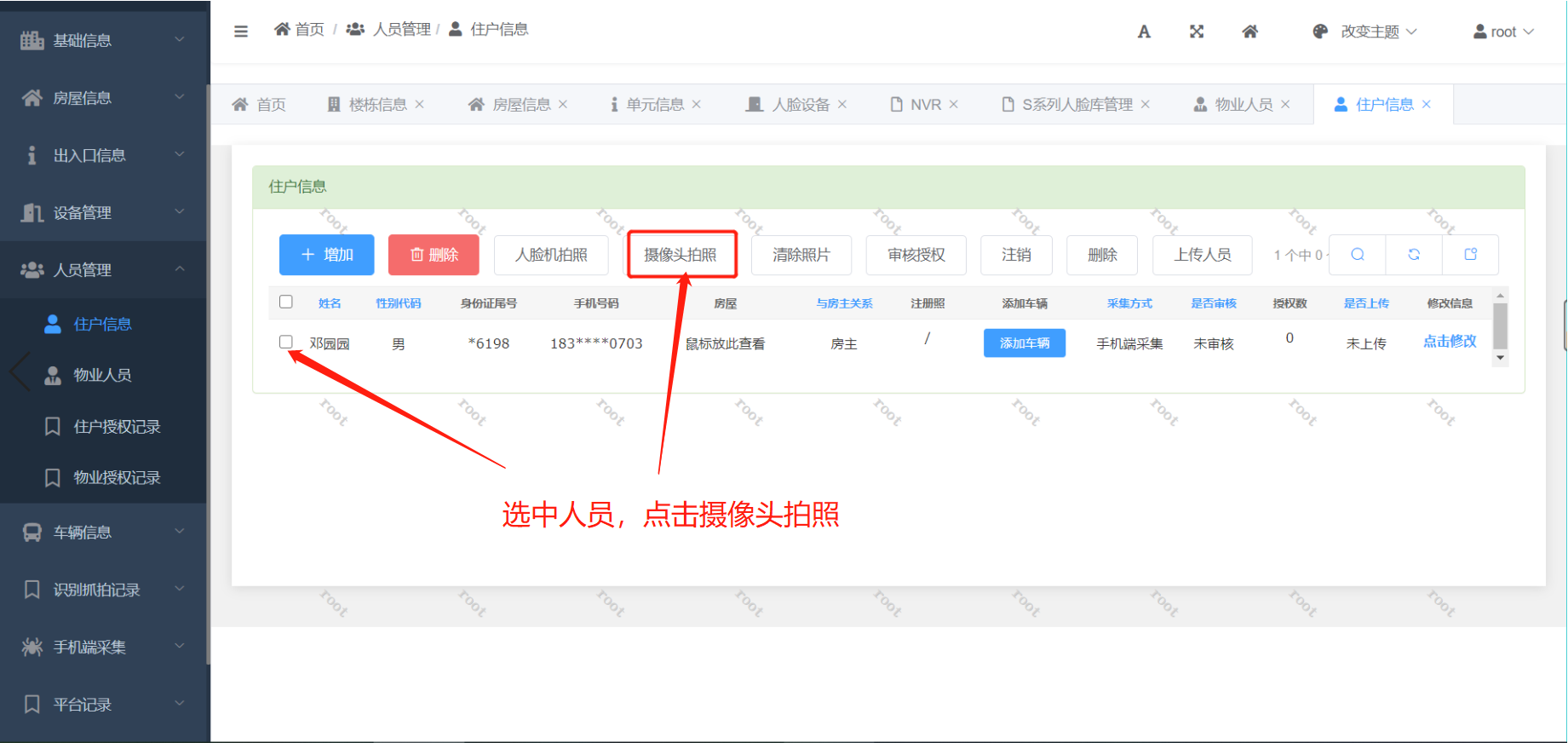Expand the 房屋信息 sidebar menu
This screenshot has height=743, width=1568.
103,98
